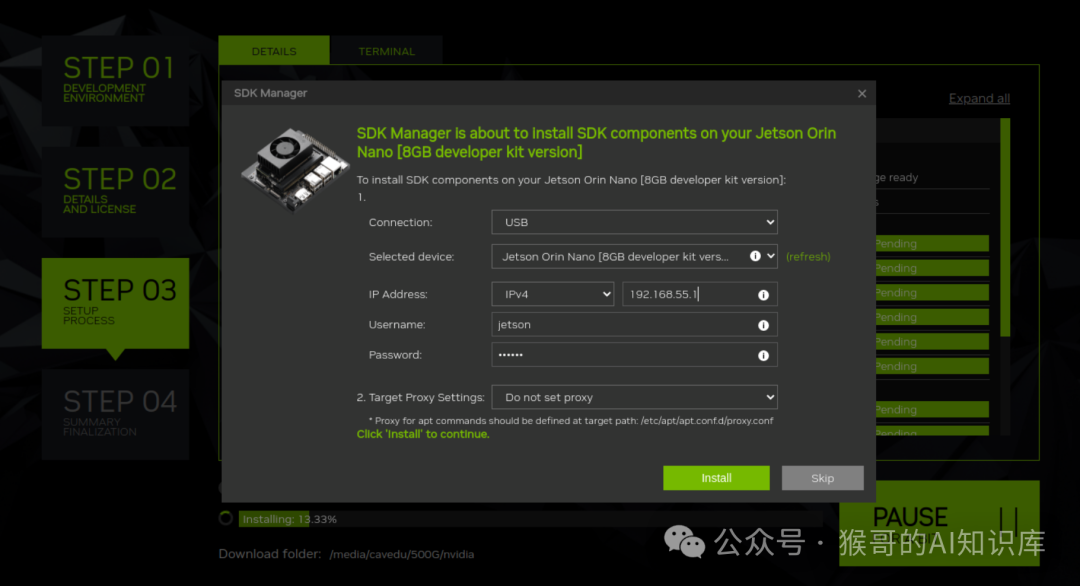
Task: Click the "Click 'Install' to continue." text
Action: point(423,434)
